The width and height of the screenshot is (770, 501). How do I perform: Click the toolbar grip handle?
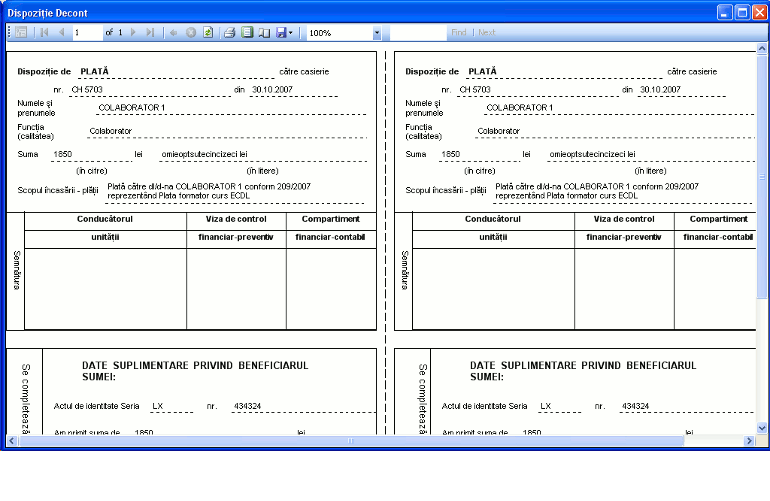click(9, 32)
